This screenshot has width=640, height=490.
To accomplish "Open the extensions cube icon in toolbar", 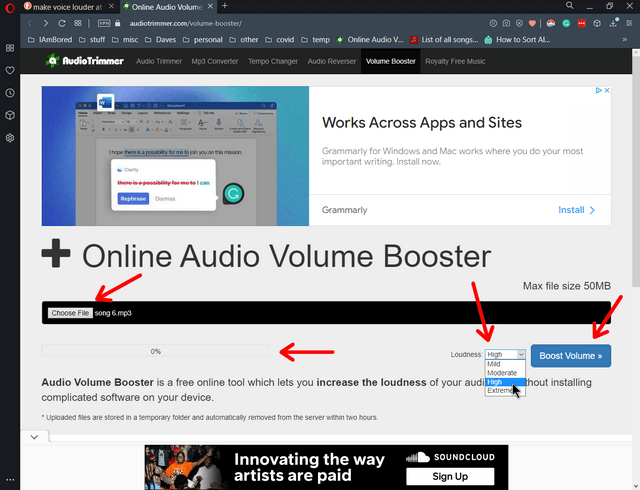I will (597, 23).
